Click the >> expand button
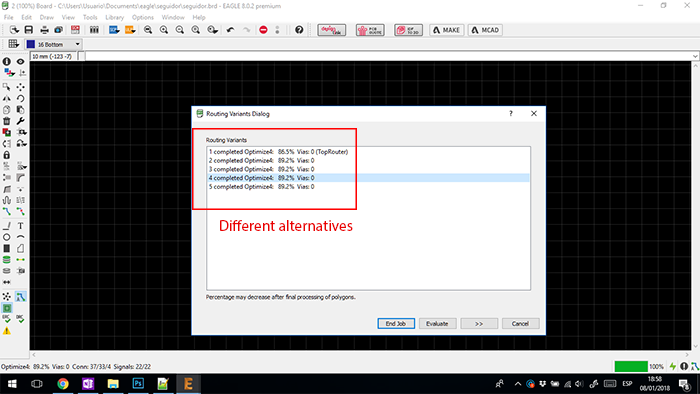This screenshot has width=700, height=394. (x=479, y=323)
